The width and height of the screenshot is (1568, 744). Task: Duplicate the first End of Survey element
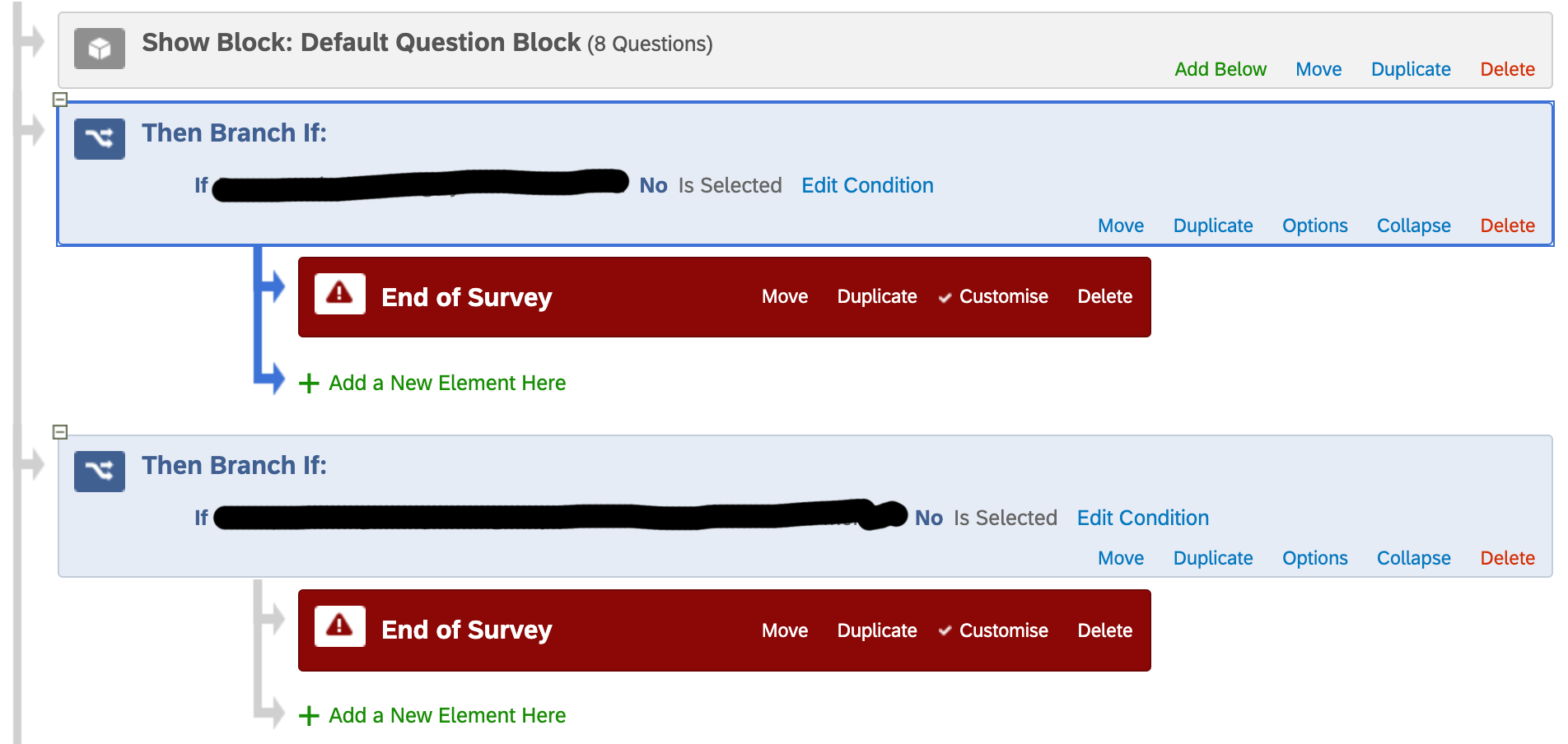(x=877, y=296)
